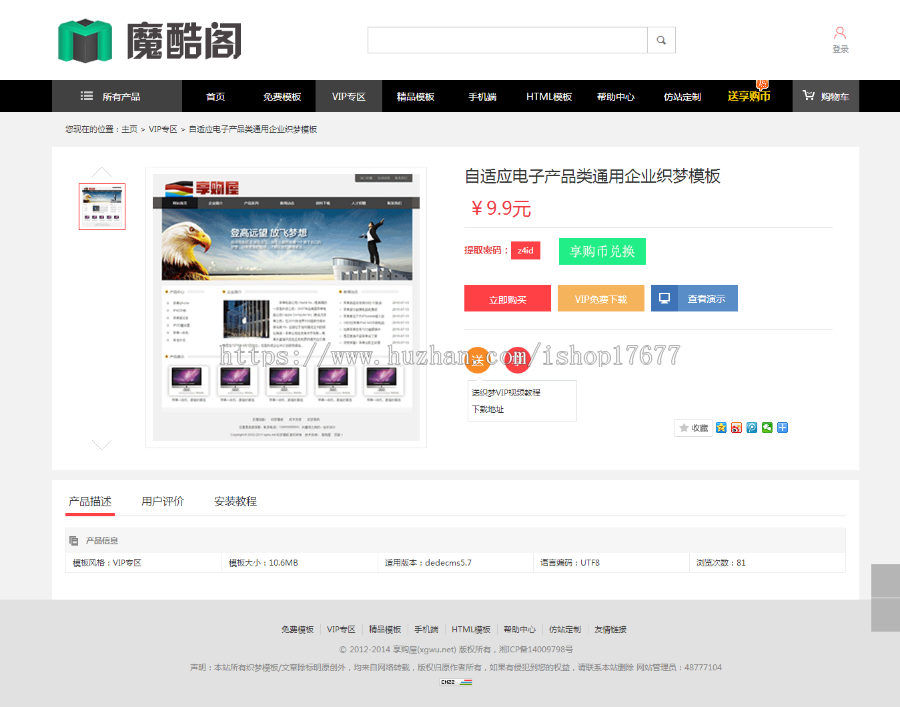Open the 帮助中心 navigation menu
Screen dimensions: 900x707
(616, 96)
